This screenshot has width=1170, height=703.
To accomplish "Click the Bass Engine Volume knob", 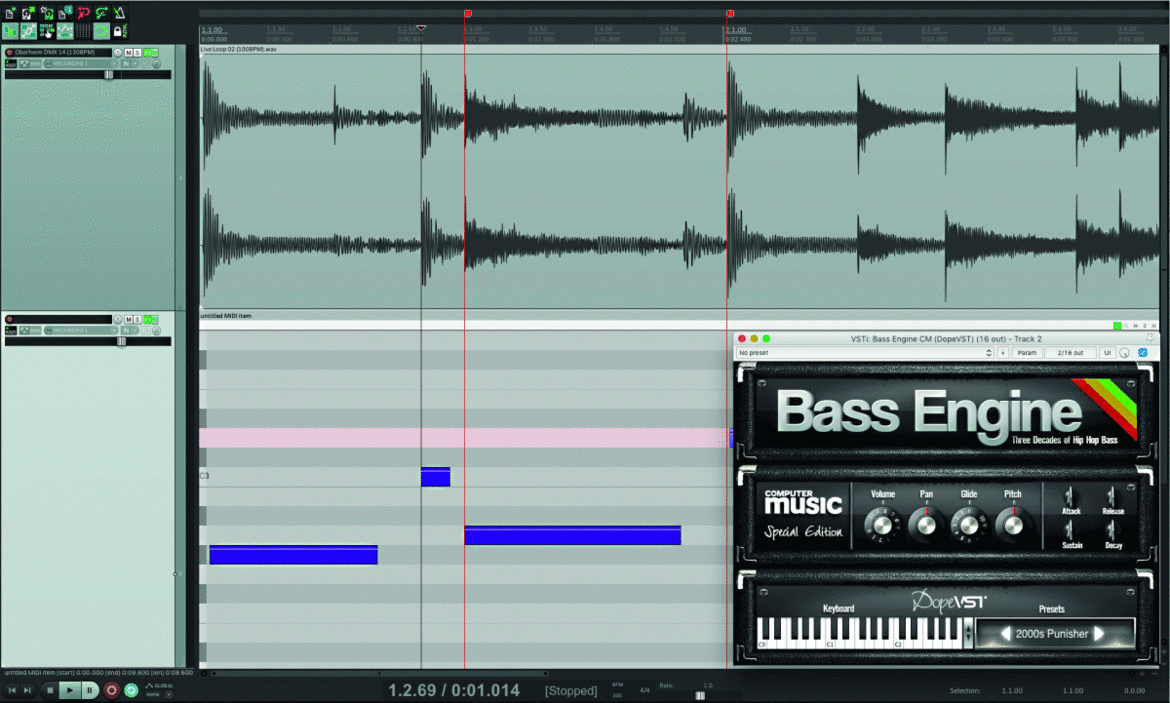I will tap(882, 525).
